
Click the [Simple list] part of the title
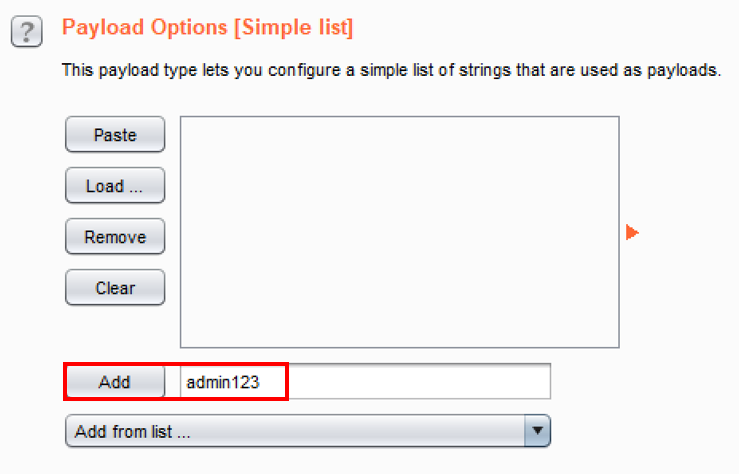pyautogui.click(x=293, y=28)
